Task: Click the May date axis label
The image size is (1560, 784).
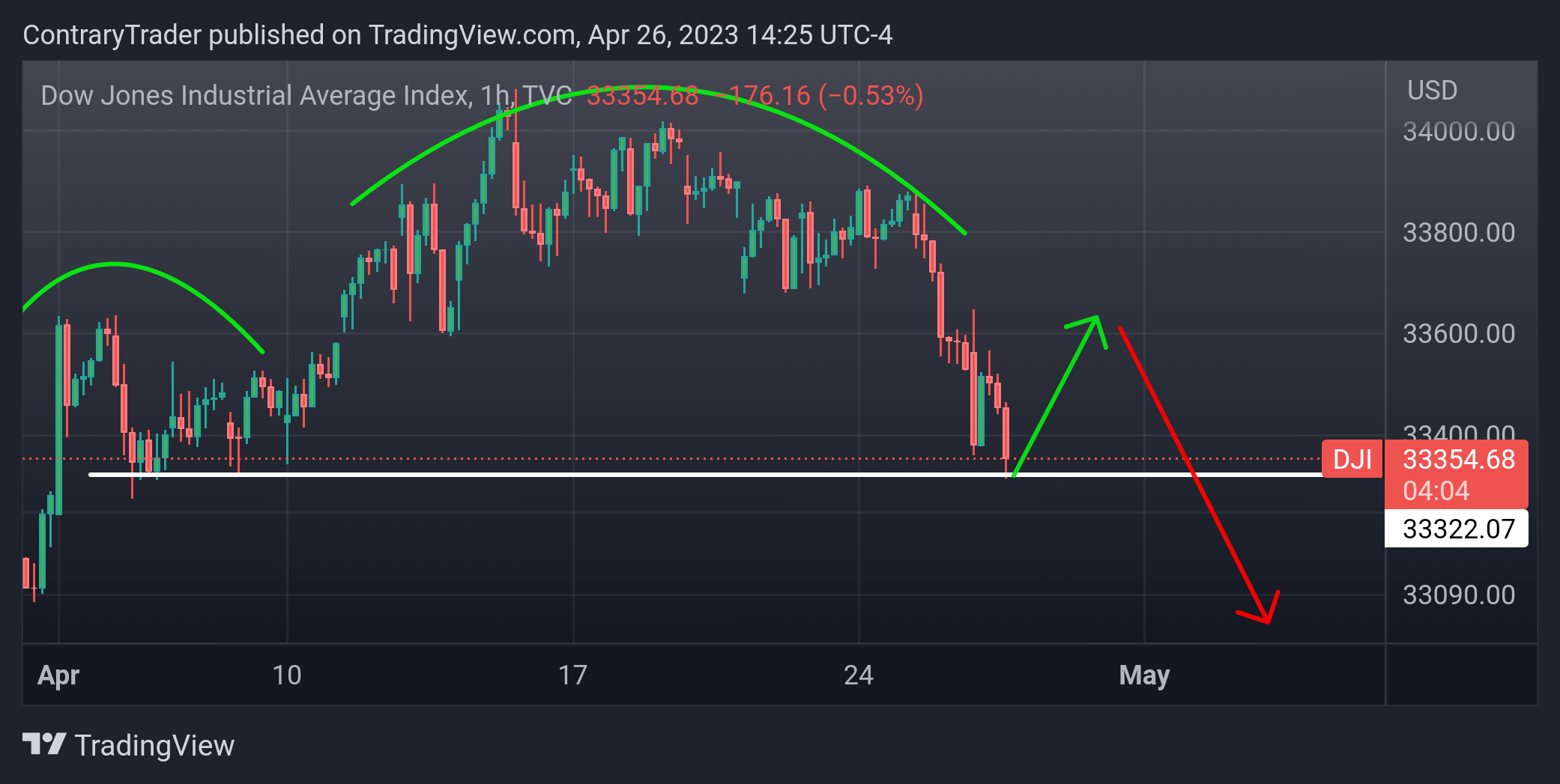Action: pyautogui.click(x=1144, y=675)
